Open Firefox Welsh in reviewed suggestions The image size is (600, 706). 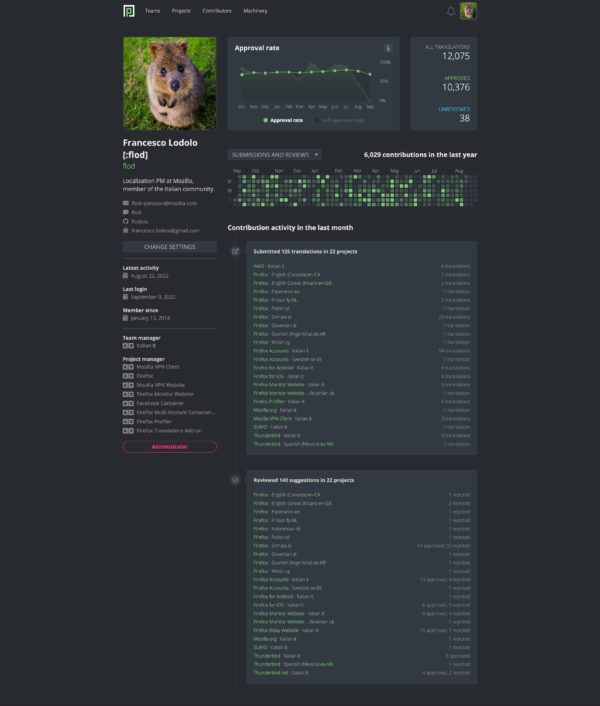[x=271, y=571]
